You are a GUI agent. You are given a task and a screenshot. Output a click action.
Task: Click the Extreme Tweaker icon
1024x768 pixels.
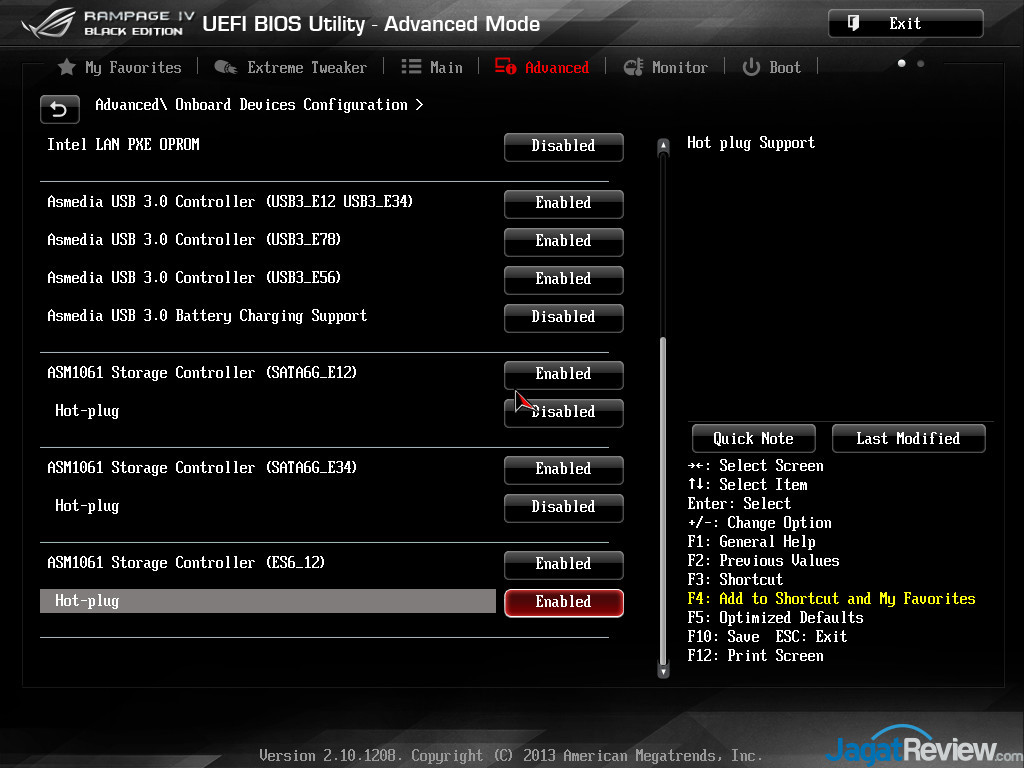tap(226, 67)
